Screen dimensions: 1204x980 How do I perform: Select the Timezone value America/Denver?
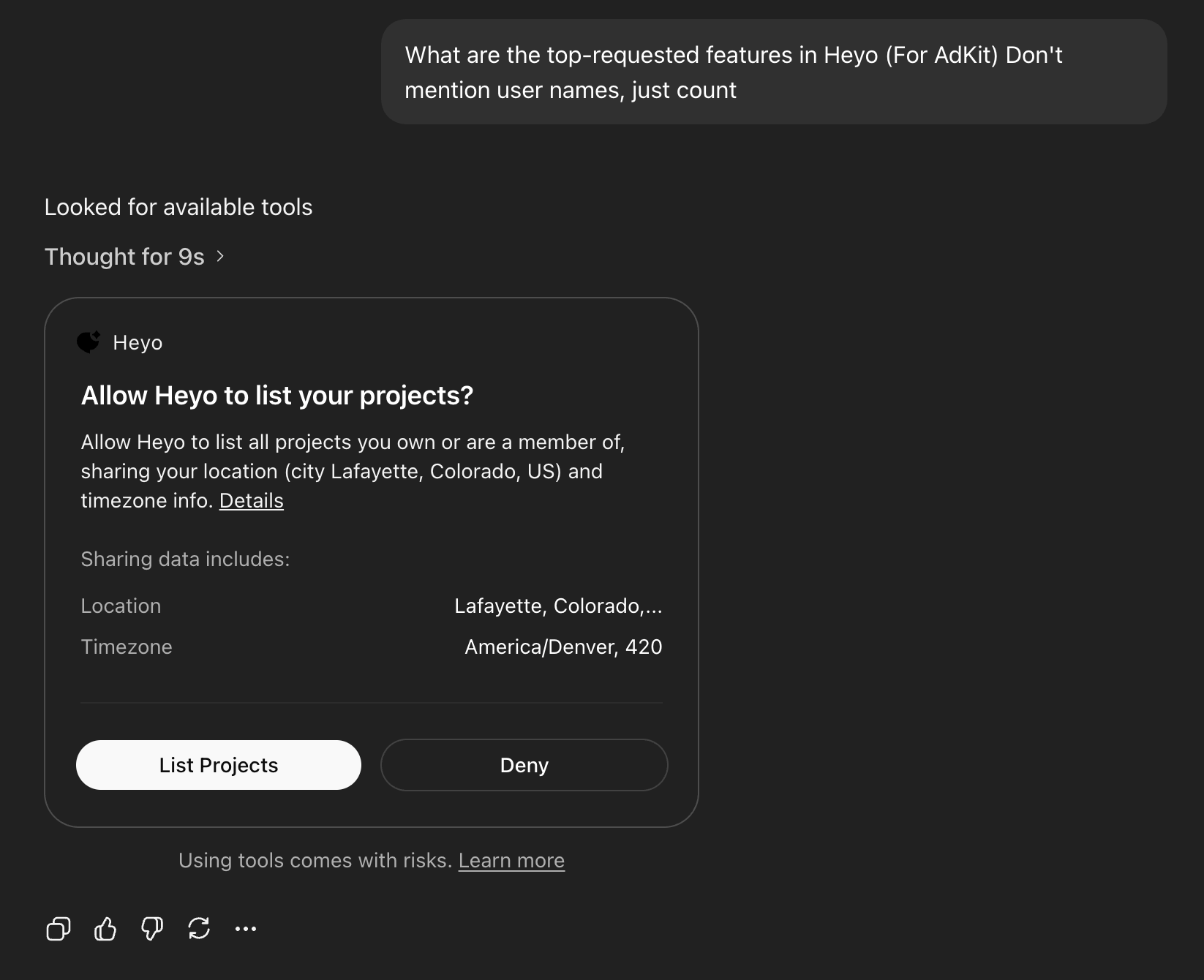click(x=563, y=647)
